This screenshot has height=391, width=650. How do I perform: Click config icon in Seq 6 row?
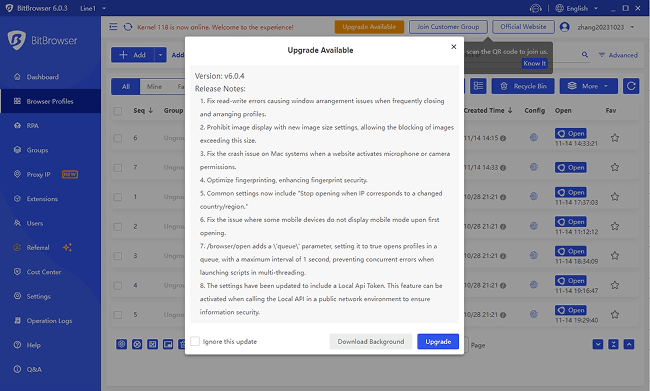coord(534,137)
